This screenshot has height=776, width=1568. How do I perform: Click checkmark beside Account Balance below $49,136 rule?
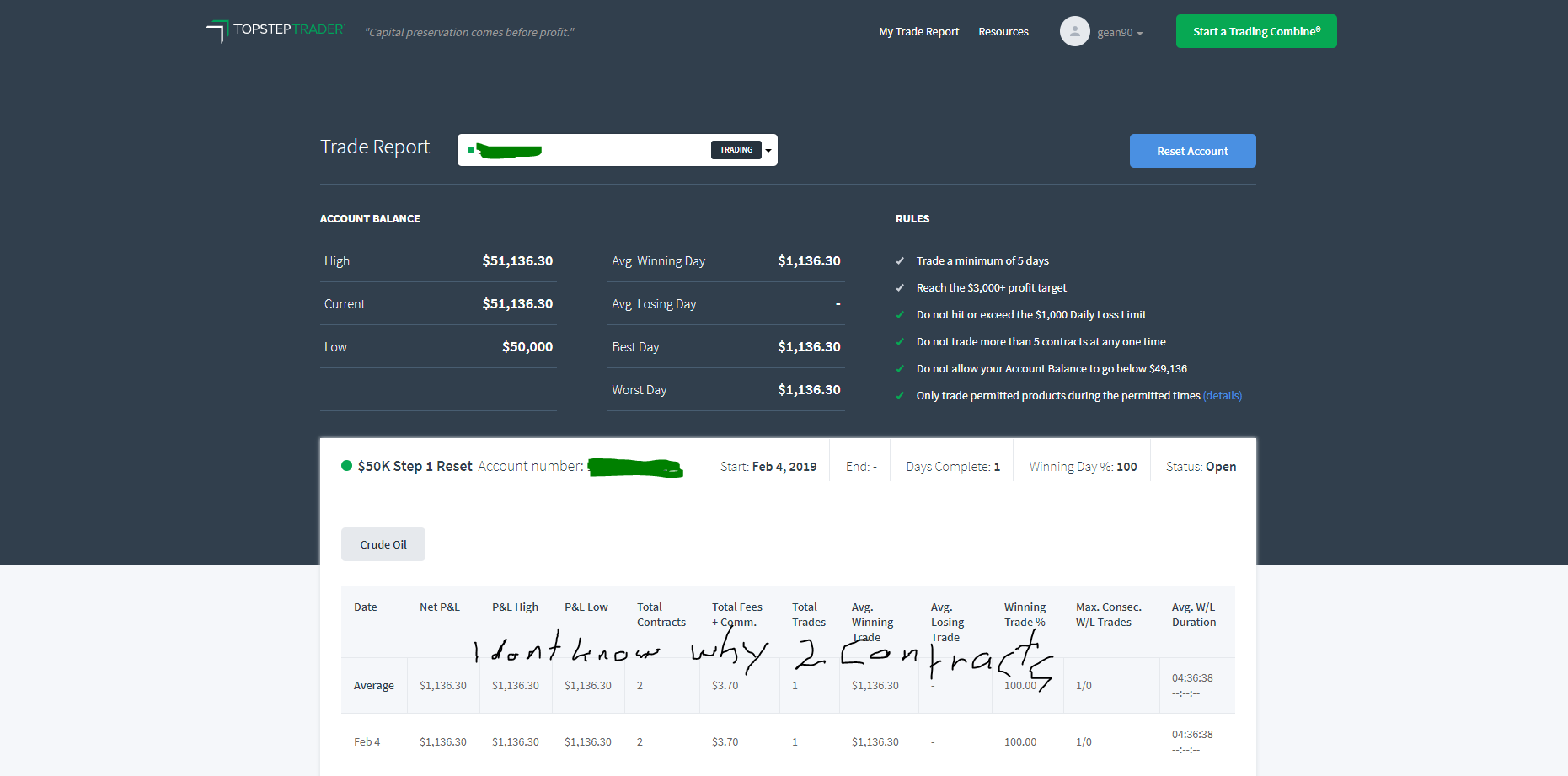pyautogui.click(x=900, y=369)
